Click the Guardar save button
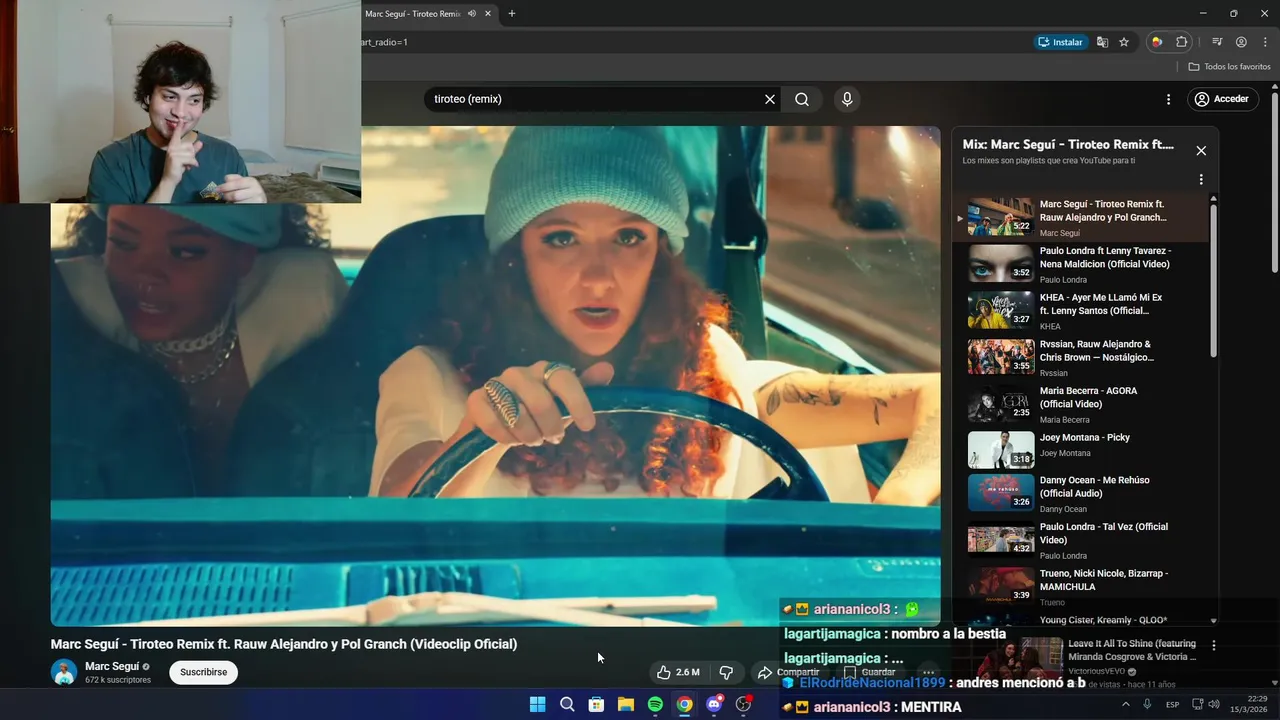 coord(870,673)
